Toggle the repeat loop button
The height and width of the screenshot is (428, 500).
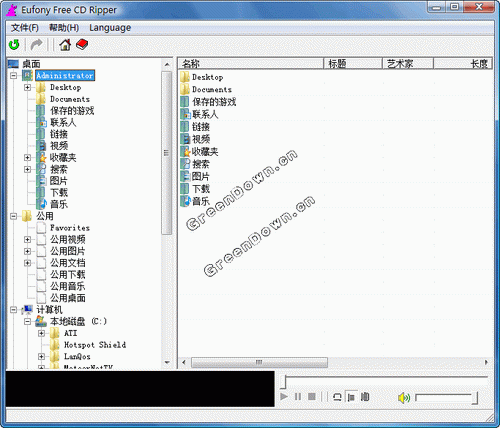click(337, 397)
